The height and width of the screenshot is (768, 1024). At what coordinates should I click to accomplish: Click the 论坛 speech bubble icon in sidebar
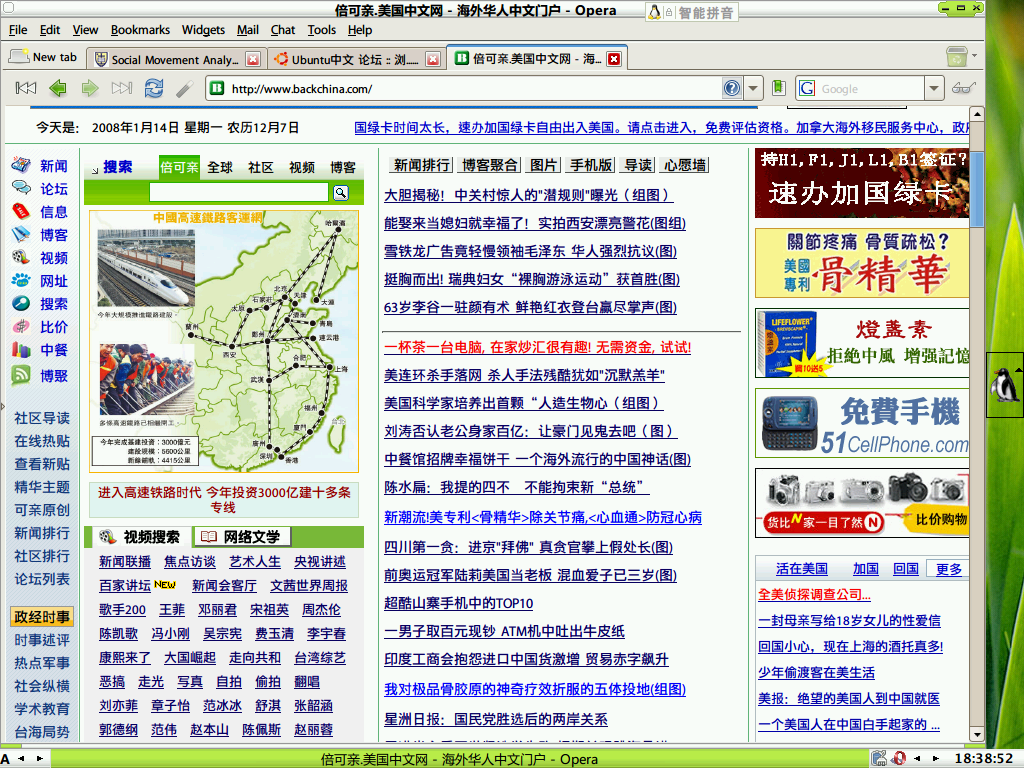tap(21, 188)
